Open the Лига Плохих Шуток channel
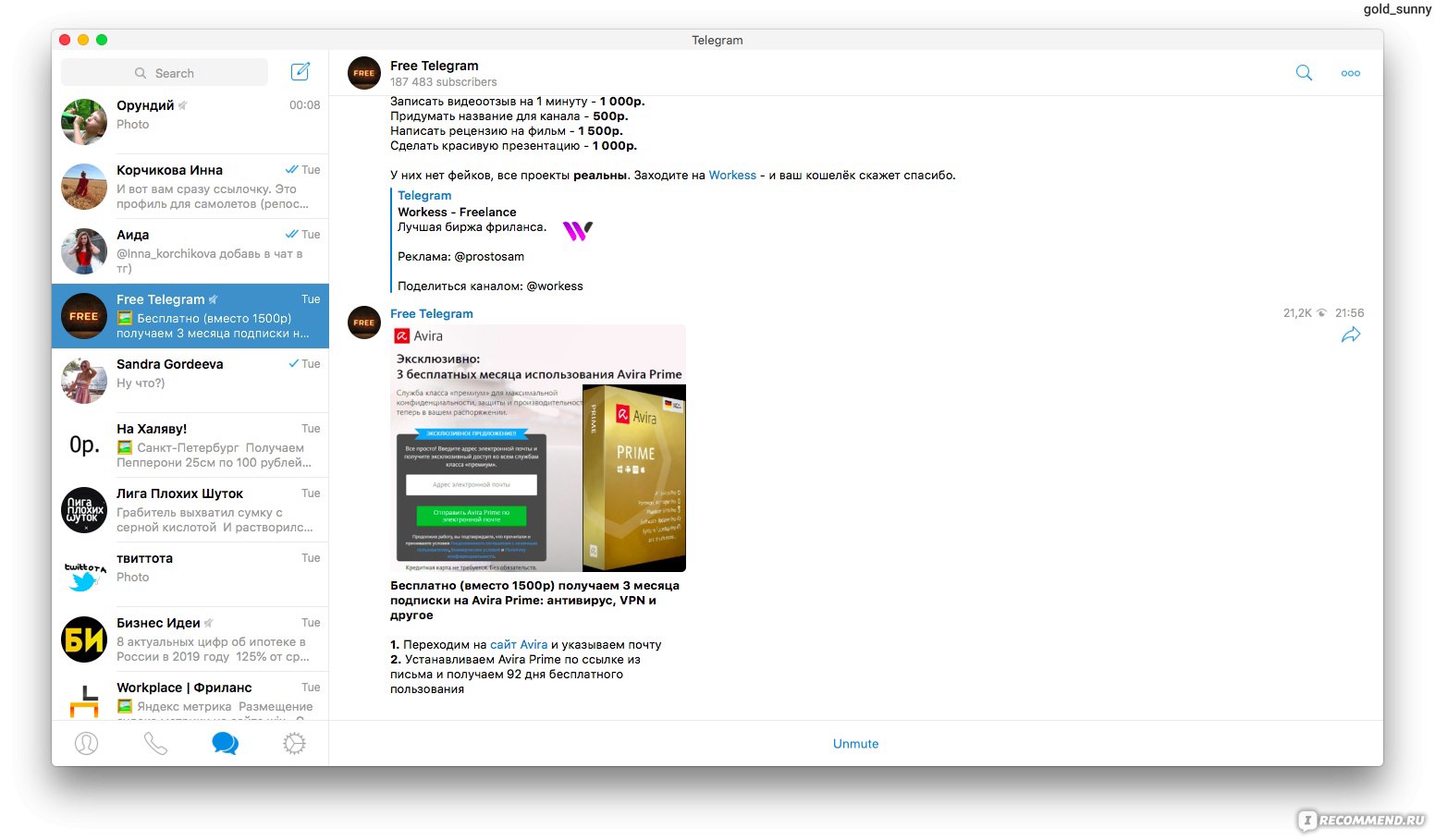This screenshot has height=840, width=1435. [x=190, y=510]
